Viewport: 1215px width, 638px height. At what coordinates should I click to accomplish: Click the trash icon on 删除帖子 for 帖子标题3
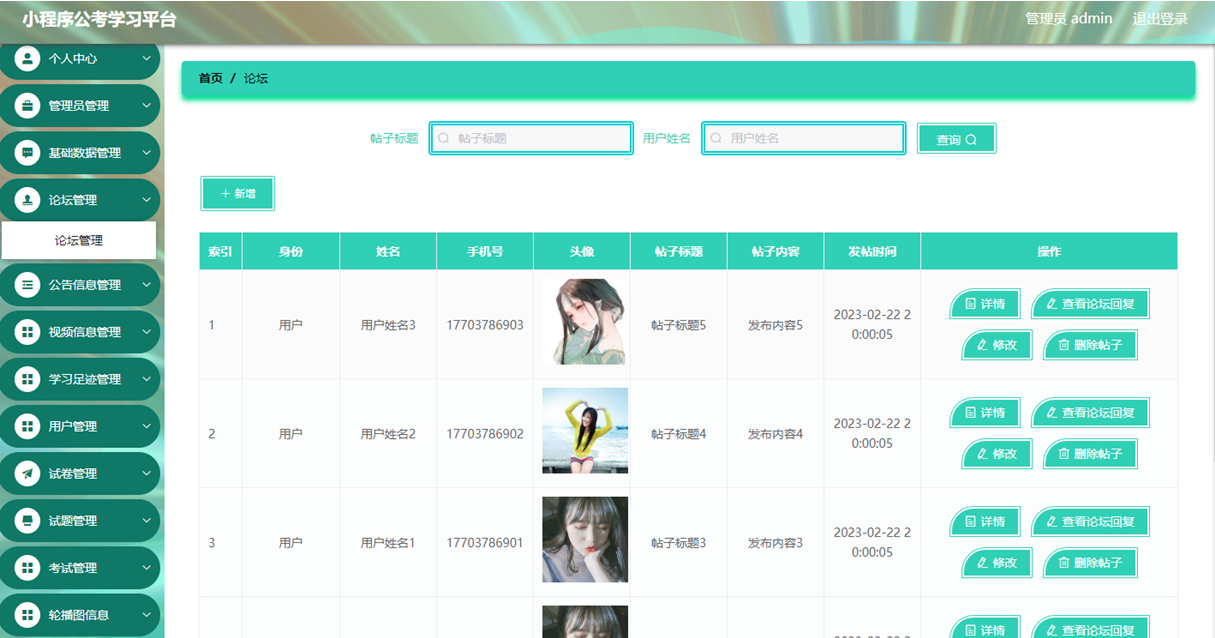pos(1063,562)
